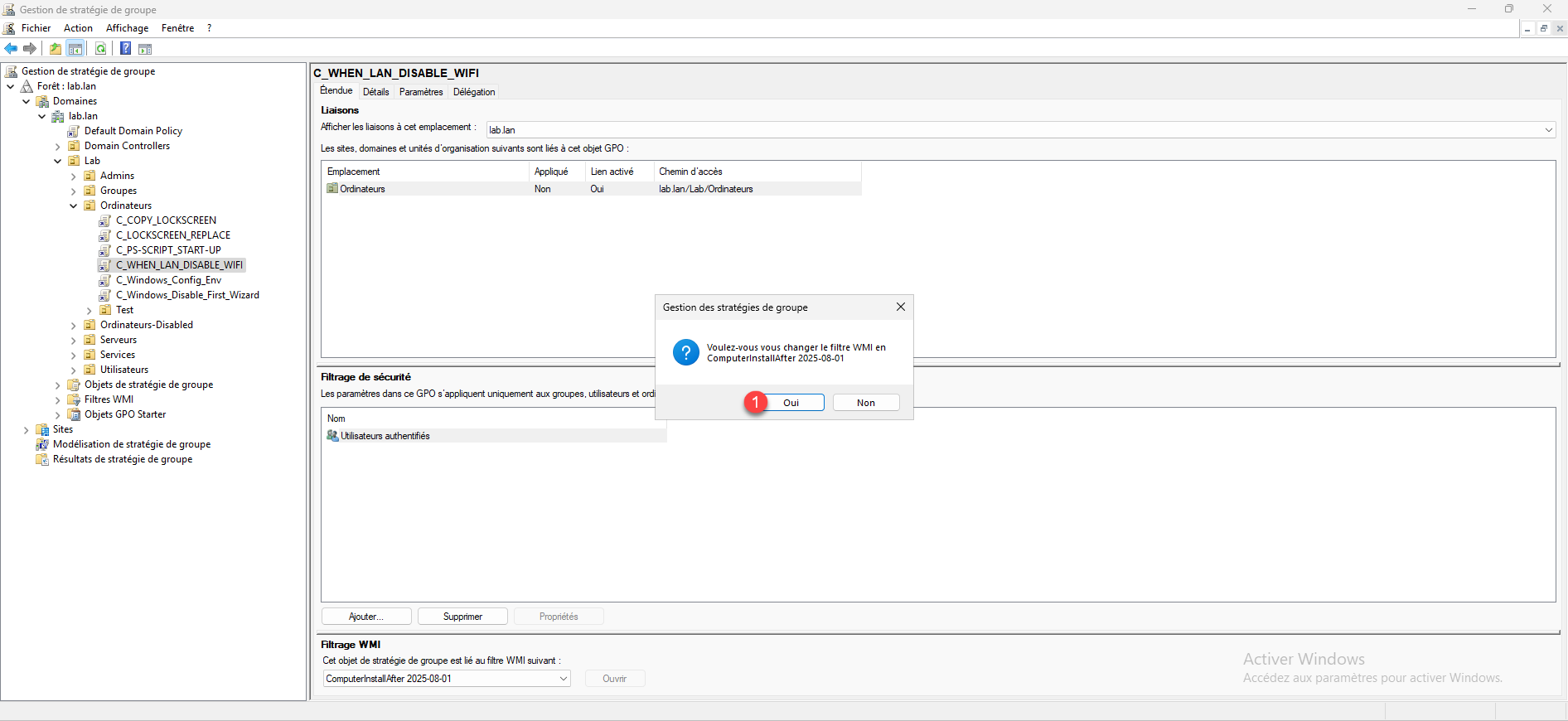Click the Up one level folder icon
The image size is (1568, 721).
click(56, 49)
